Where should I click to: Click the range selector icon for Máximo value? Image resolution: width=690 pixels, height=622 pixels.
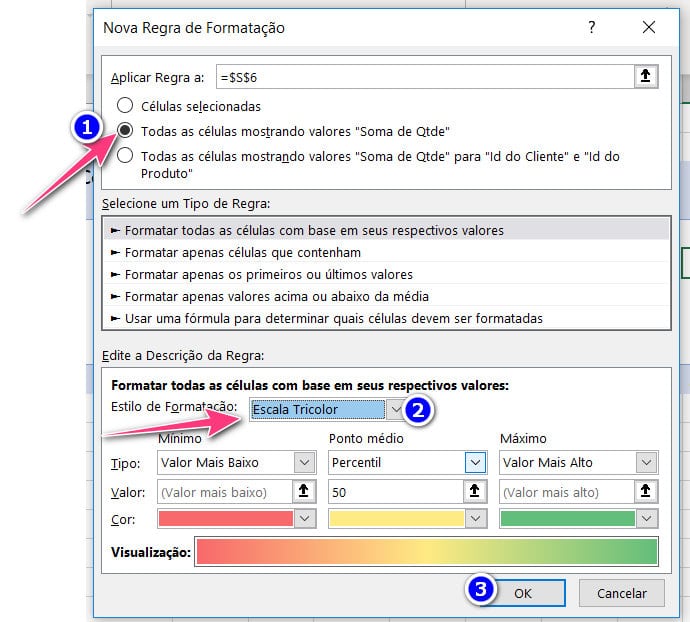point(646,491)
